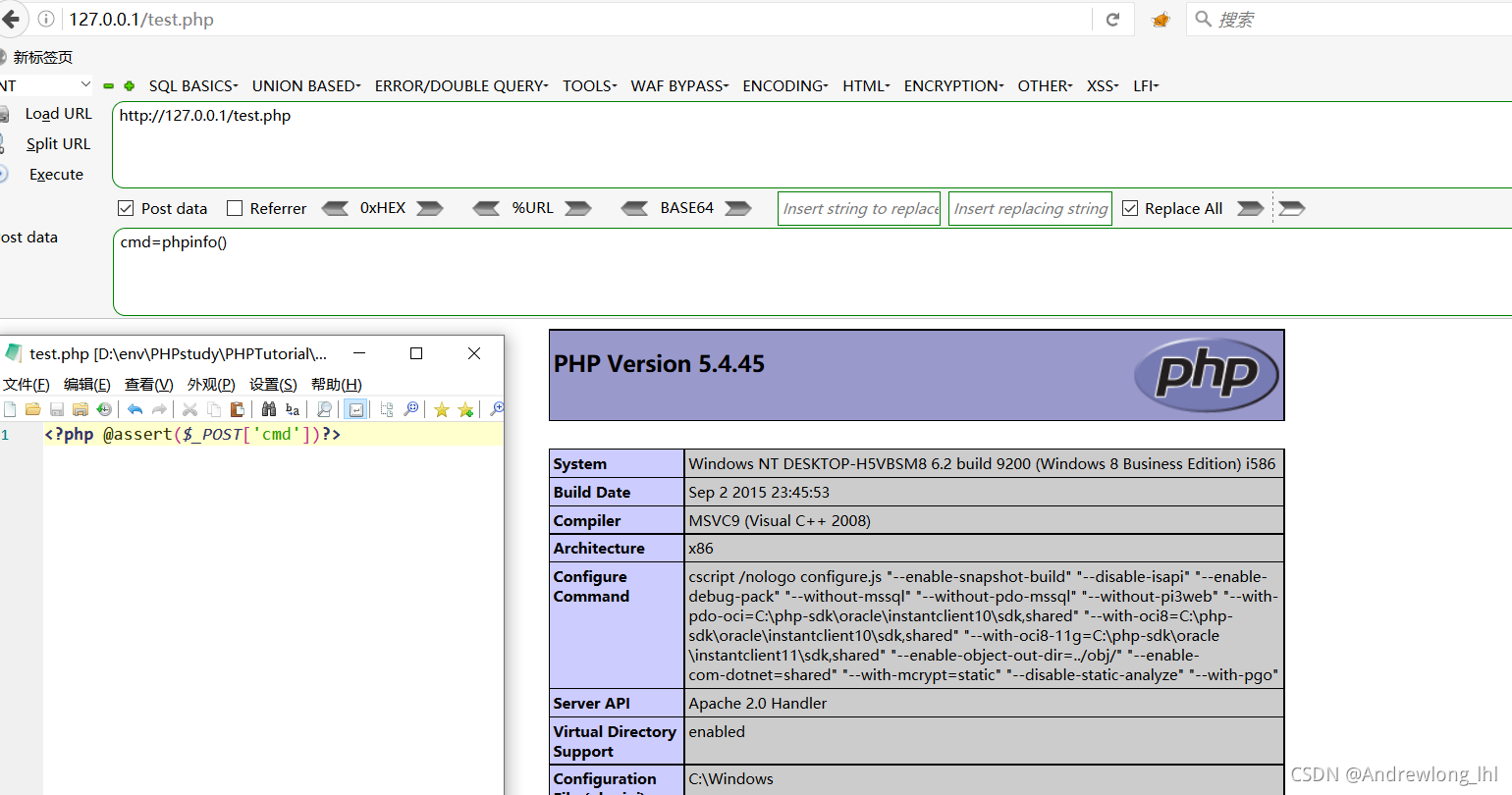Create a new file in the editor toolbar
Screen dimensions: 1512x795
click(10, 409)
